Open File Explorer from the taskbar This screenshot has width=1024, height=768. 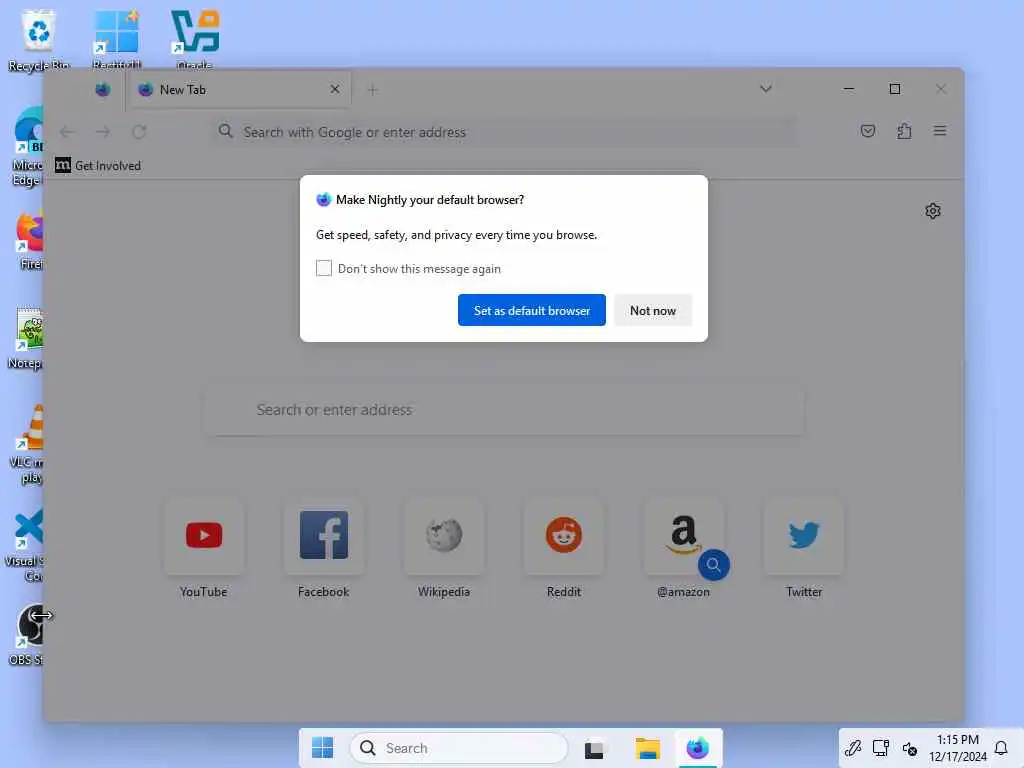(x=647, y=748)
